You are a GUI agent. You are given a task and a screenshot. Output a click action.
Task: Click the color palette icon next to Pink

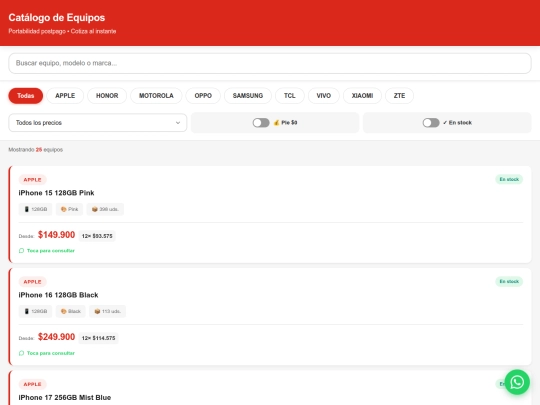coord(63,209)
